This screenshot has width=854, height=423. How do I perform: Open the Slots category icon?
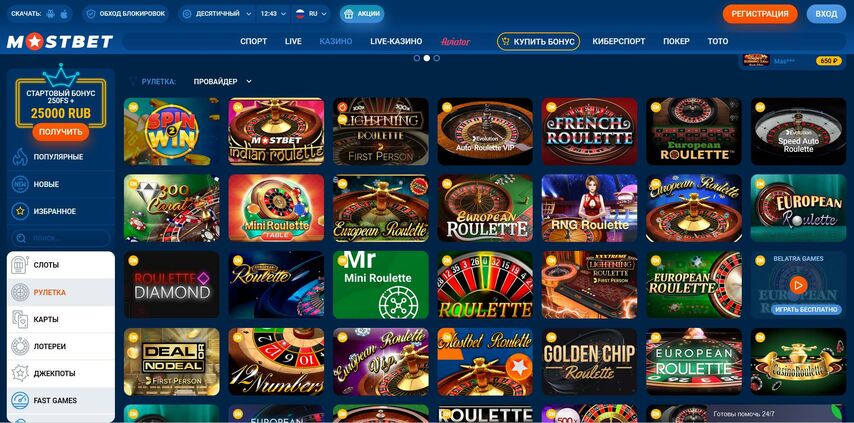tap(20, 265)
